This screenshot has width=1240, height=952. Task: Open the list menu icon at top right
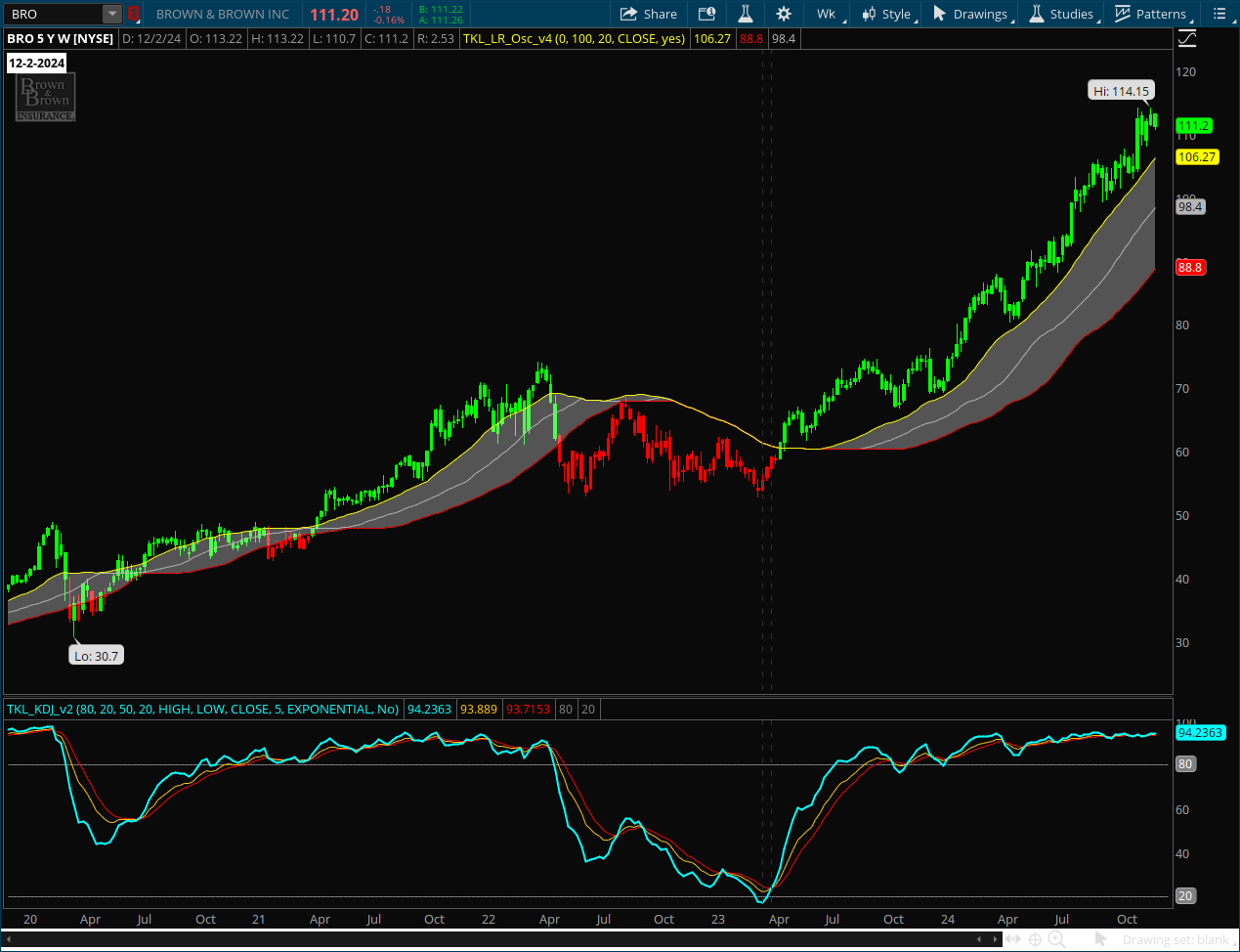pyautogui.click(x=1219, y=14)
